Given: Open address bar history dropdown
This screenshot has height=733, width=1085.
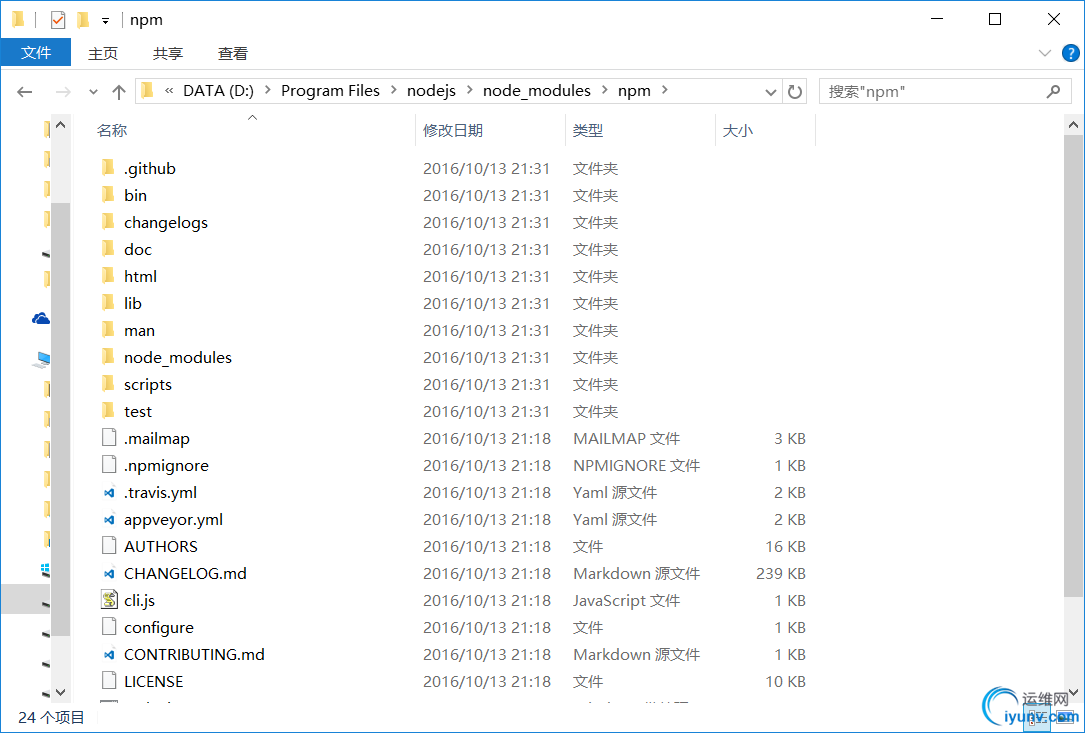Looking at the screenshot, I should [770, 91].
